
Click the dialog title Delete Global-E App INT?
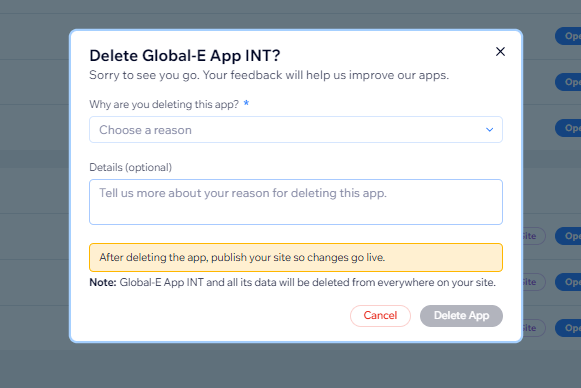click(x=185, y=56)
